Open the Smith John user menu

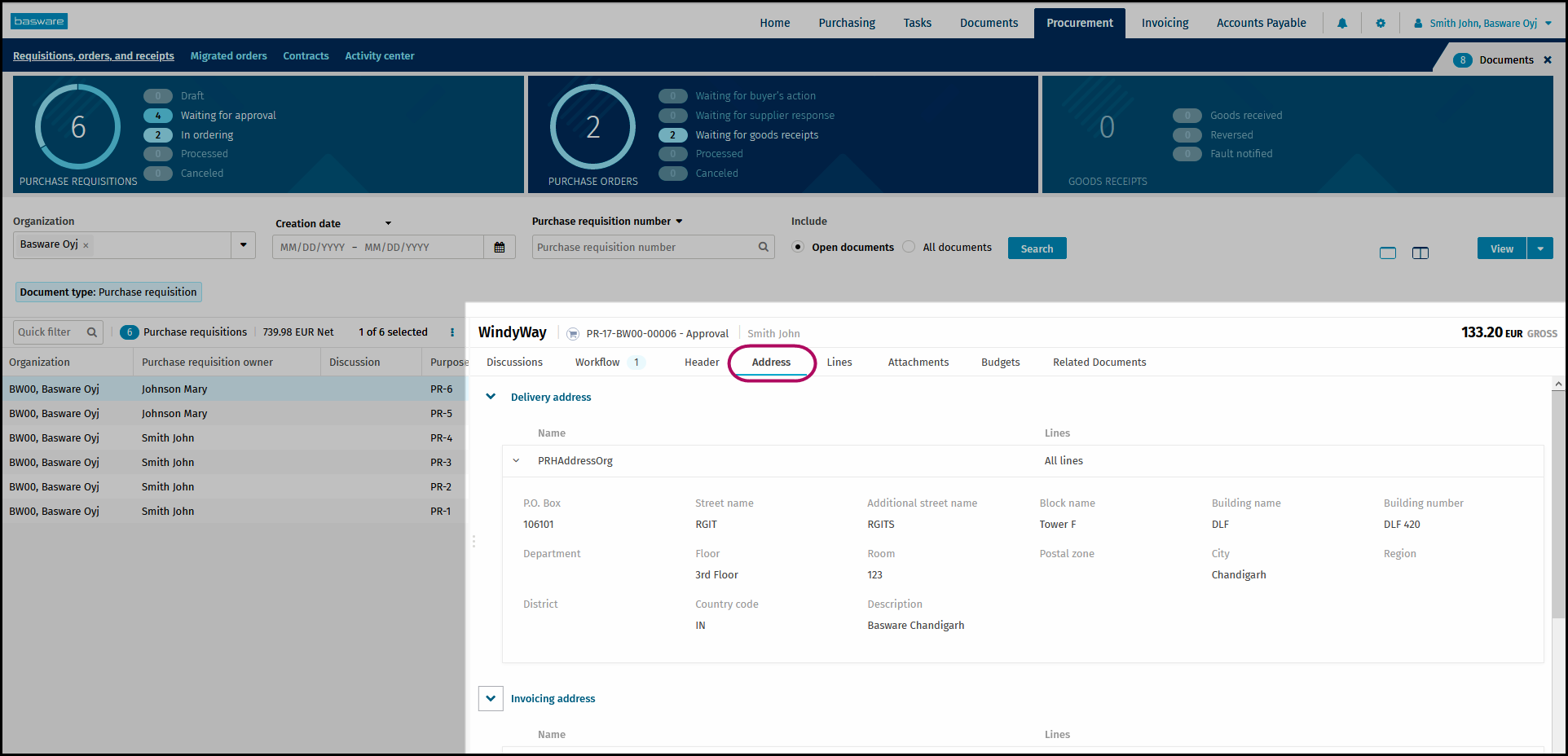[1482, 24]
